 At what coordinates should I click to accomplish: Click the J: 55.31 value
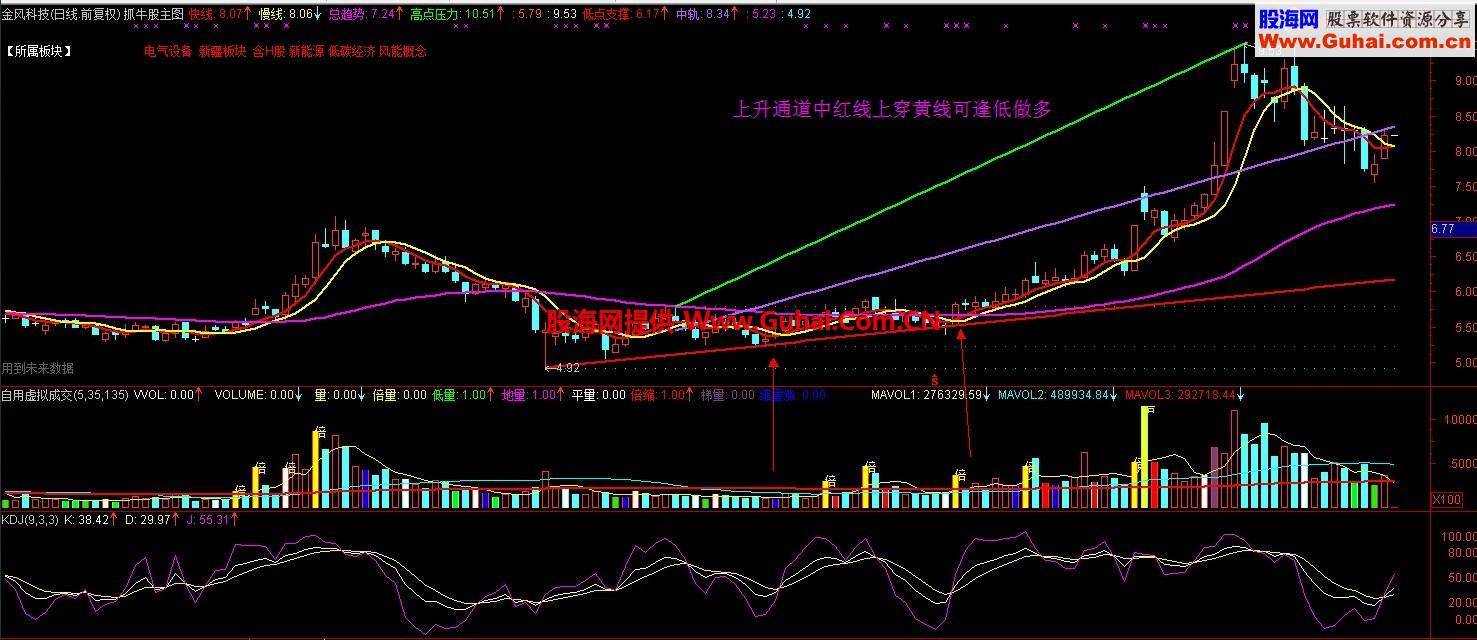pyautogui.click(x=212, y=520)
